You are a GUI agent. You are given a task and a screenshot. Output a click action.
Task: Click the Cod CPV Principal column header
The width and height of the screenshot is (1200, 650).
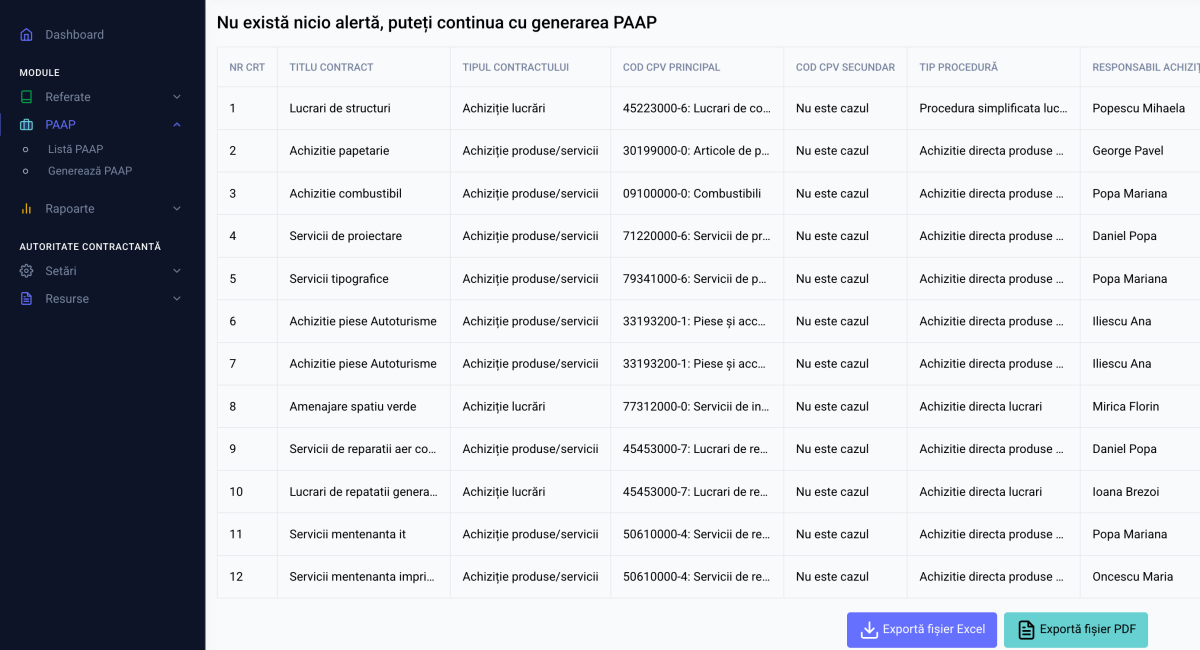671,68
